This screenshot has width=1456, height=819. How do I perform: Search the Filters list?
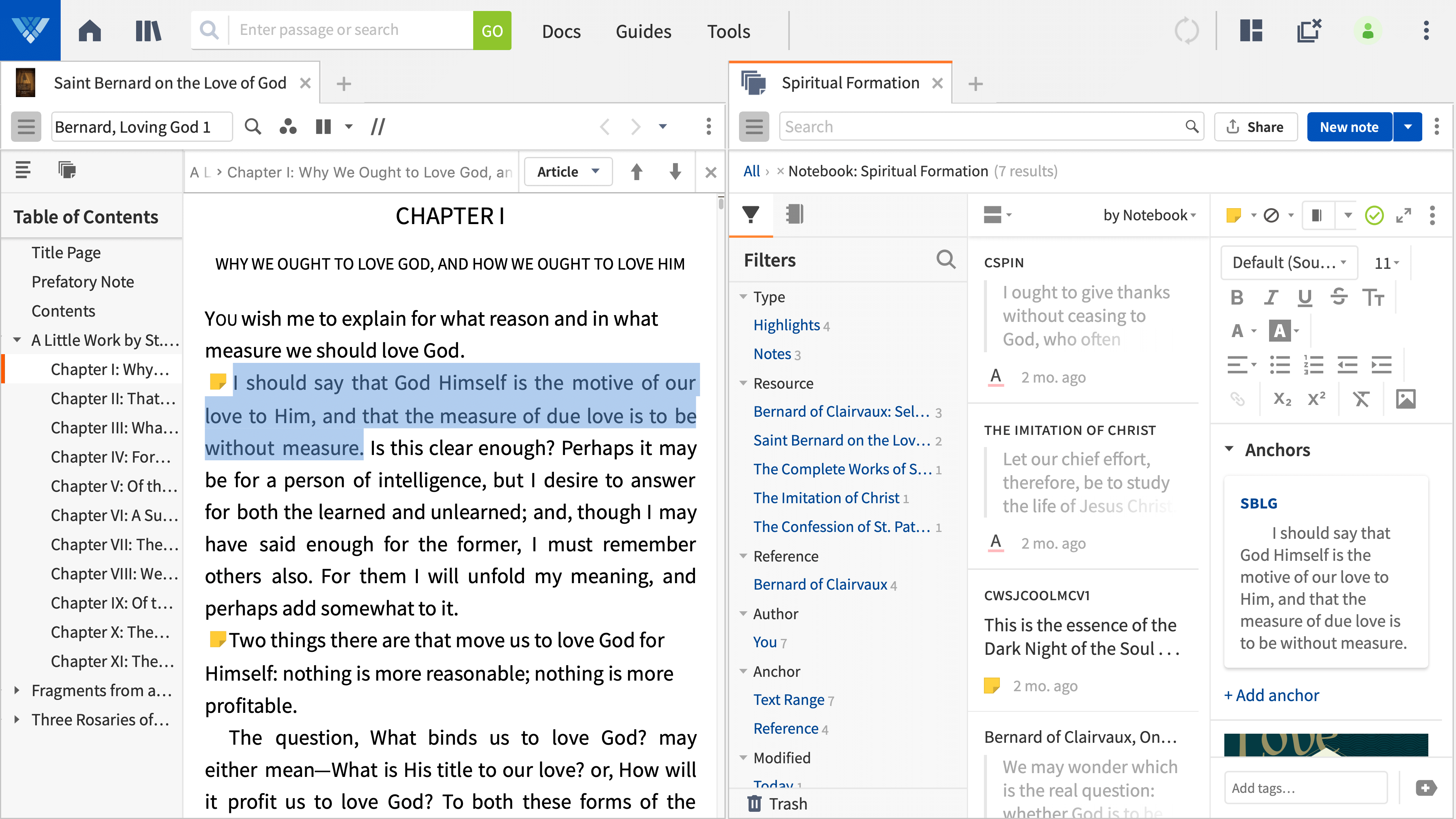click(946, 259)
